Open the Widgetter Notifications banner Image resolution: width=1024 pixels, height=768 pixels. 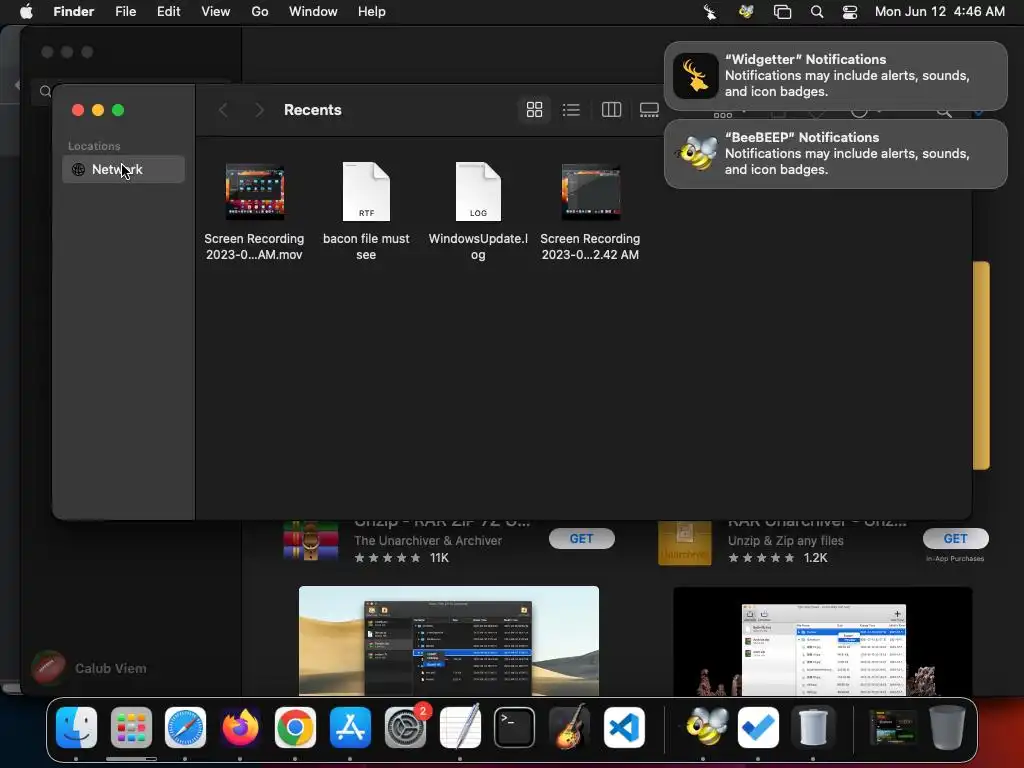835,76
